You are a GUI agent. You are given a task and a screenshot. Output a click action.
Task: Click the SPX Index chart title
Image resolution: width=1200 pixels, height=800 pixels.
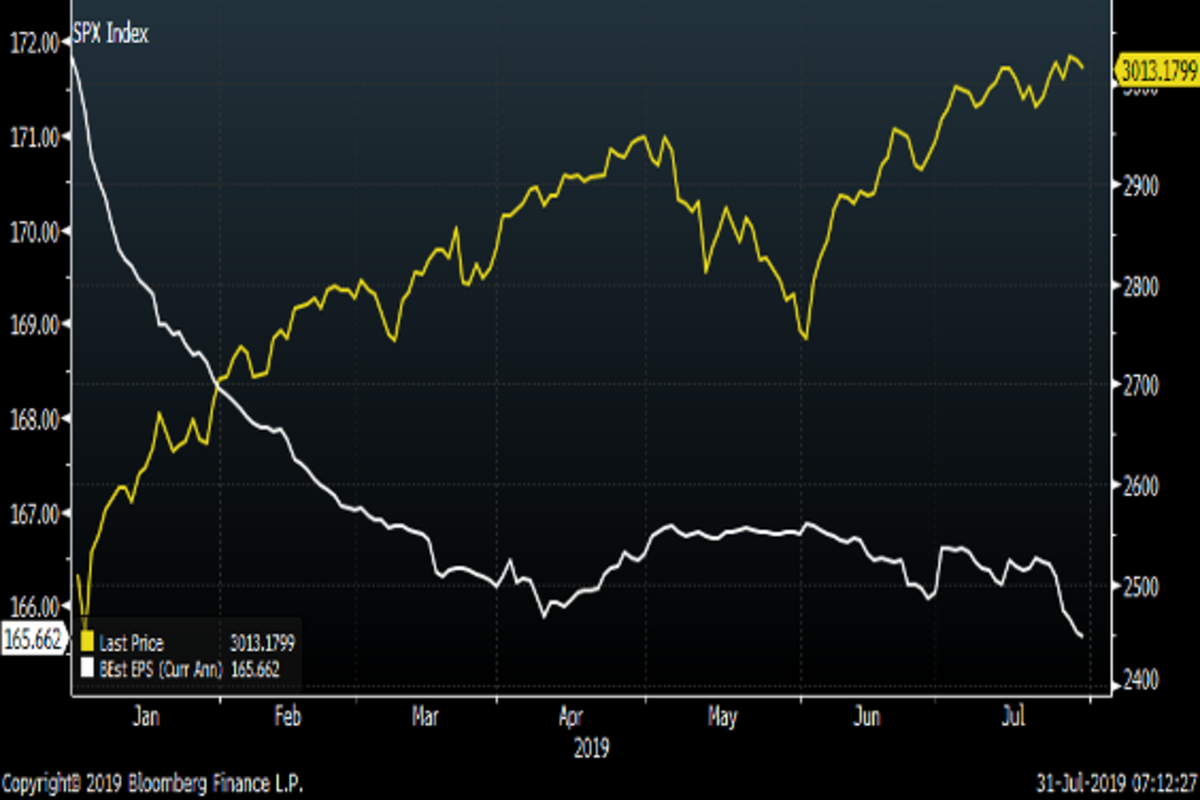point(110,35)
